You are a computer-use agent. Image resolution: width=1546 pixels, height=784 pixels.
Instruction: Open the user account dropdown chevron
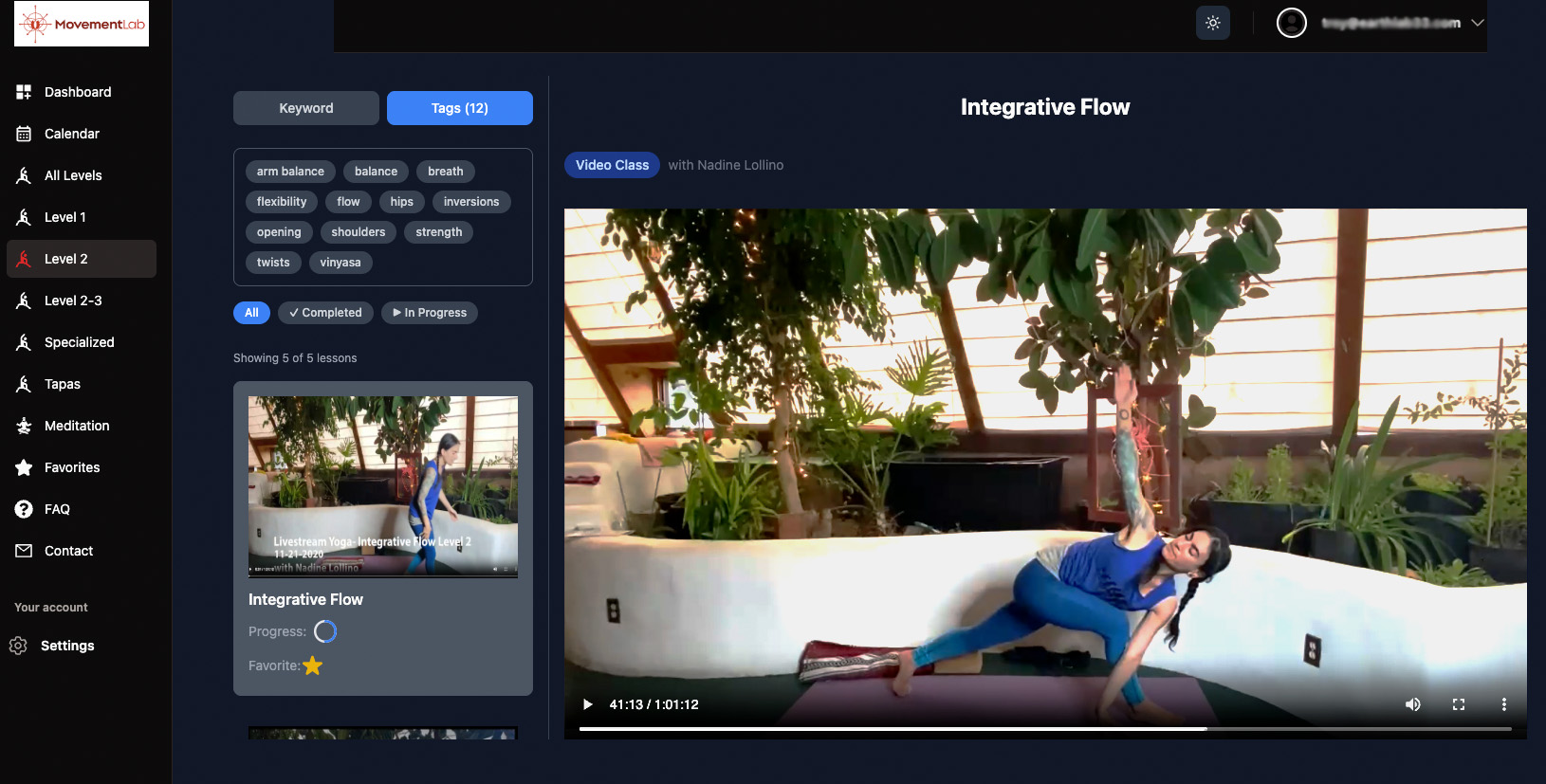pos(1477,23)
